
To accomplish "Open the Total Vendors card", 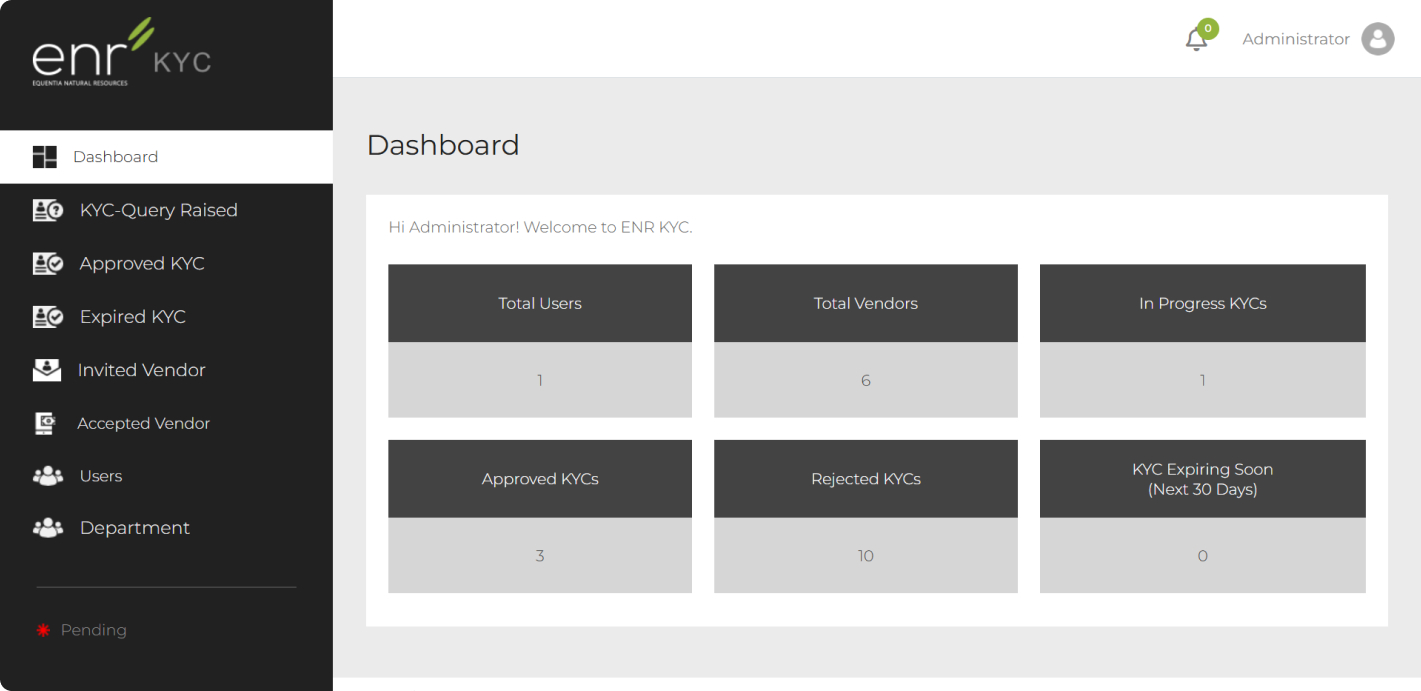I will 866,341.
